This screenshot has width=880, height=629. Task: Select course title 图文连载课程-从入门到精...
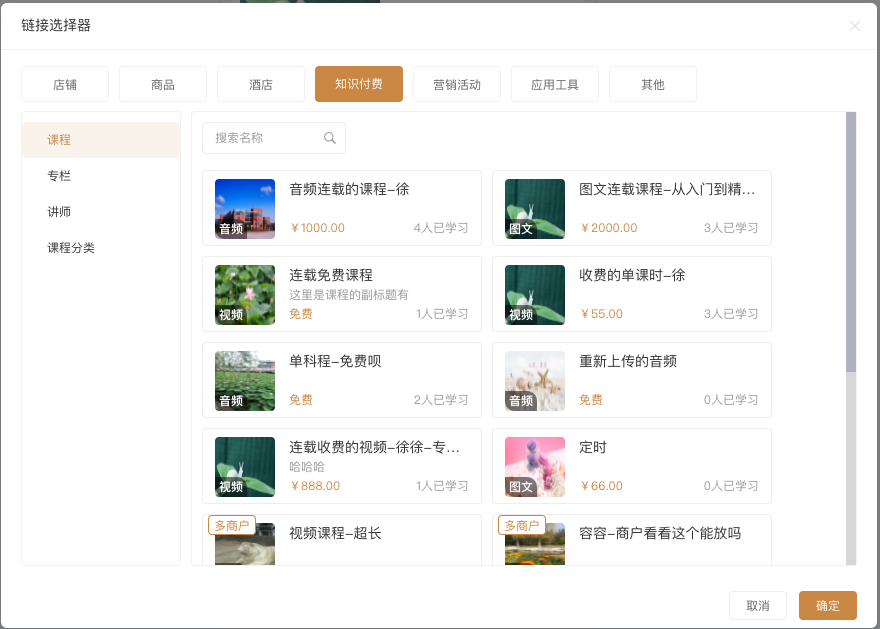pos(667,189)
